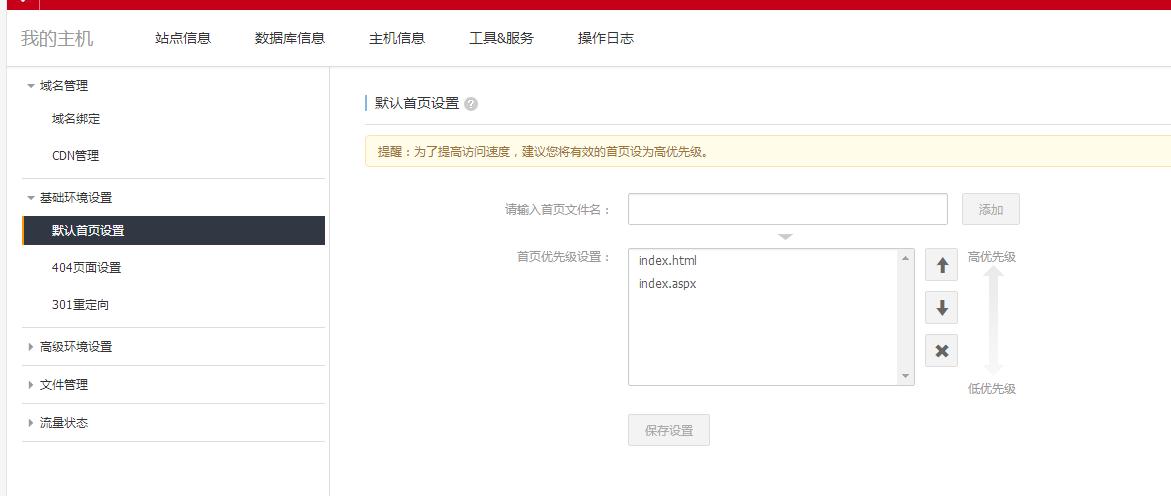The width and height of the screenshot is (1171, 496).
Task: Open the 工具&服务 tab
Action: click(501, 38)
